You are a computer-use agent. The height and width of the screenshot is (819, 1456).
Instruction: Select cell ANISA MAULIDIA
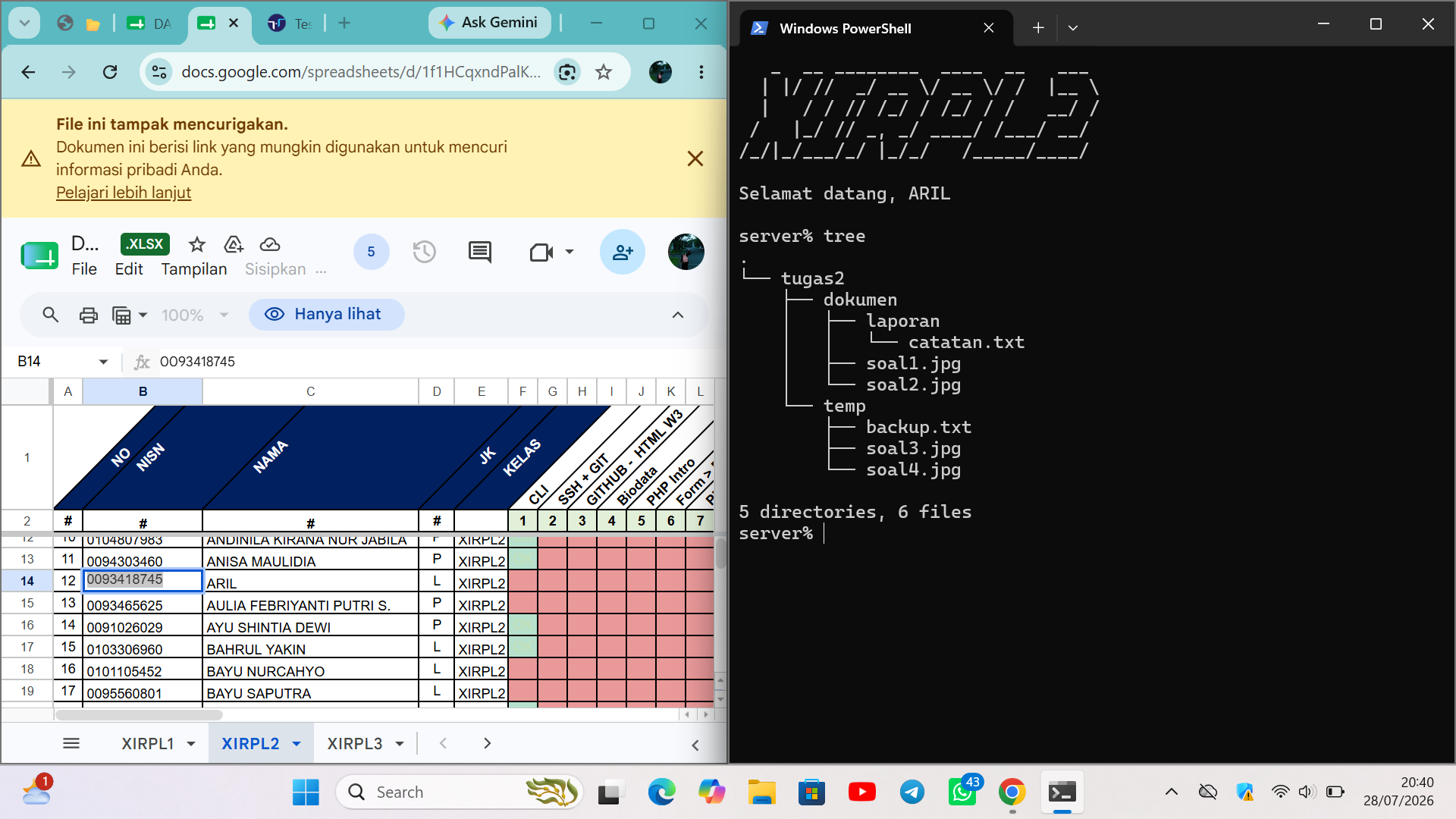click(x=310, y=560)
